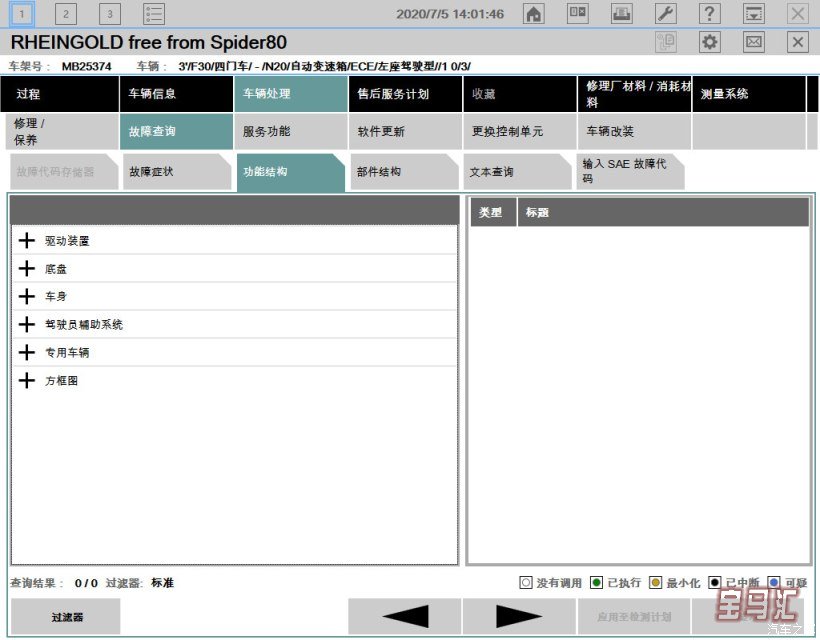Expand the 驱动装置 node
Screen dimensions: 820x640
[x=27, y=241]
